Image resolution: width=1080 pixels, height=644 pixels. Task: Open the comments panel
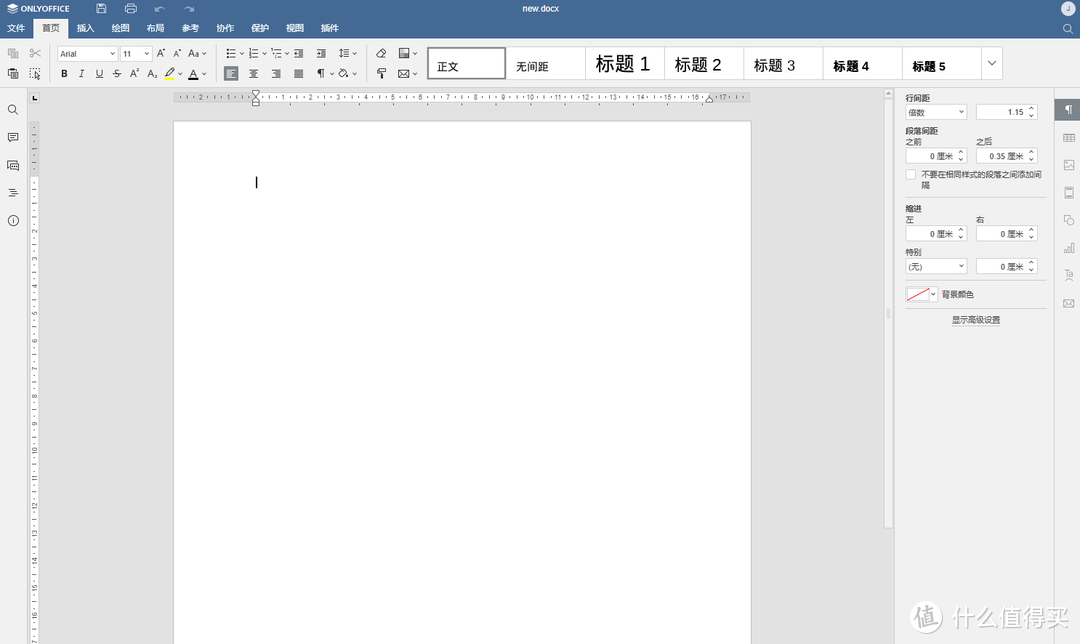(12, 137)
